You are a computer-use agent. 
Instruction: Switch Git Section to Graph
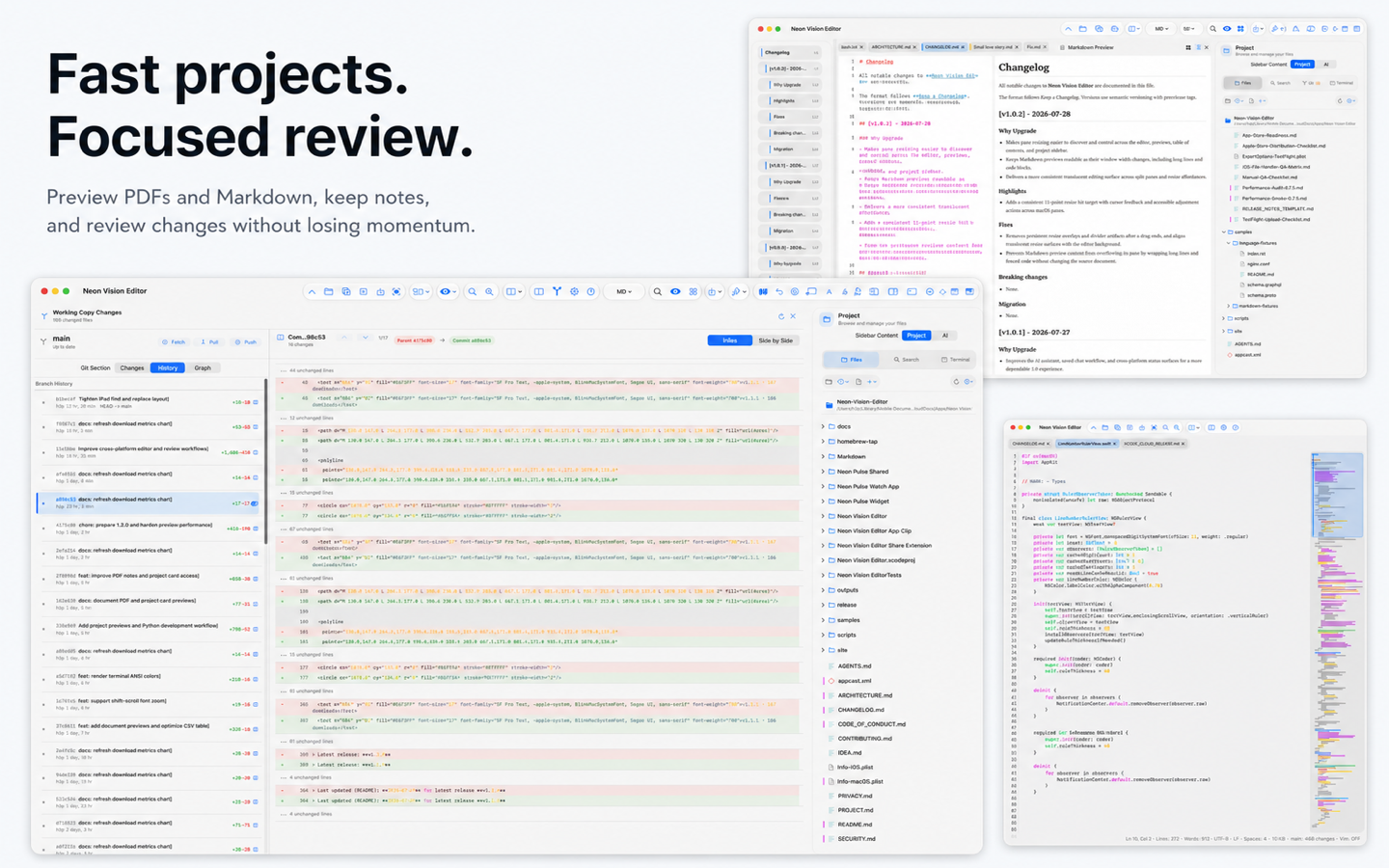pyautogui.click(x=203, y=367)
